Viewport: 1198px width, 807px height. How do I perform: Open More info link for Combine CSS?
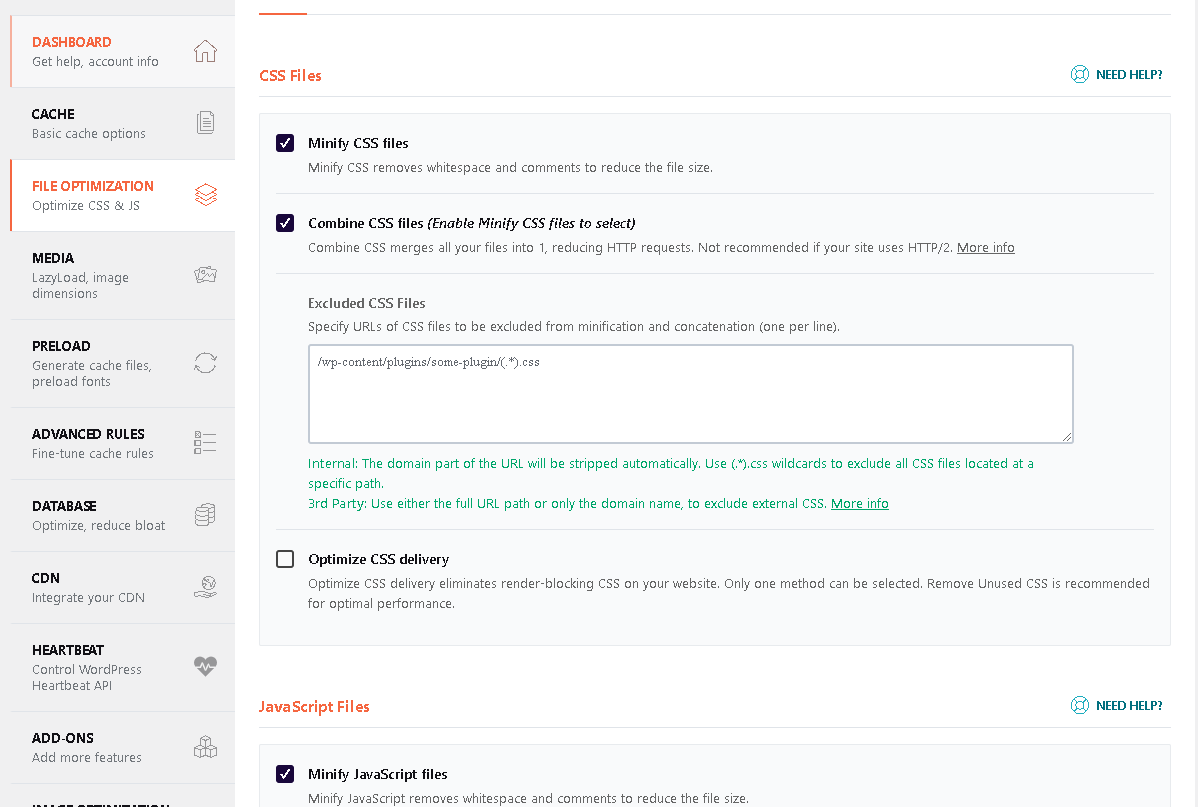coord(985,248)
